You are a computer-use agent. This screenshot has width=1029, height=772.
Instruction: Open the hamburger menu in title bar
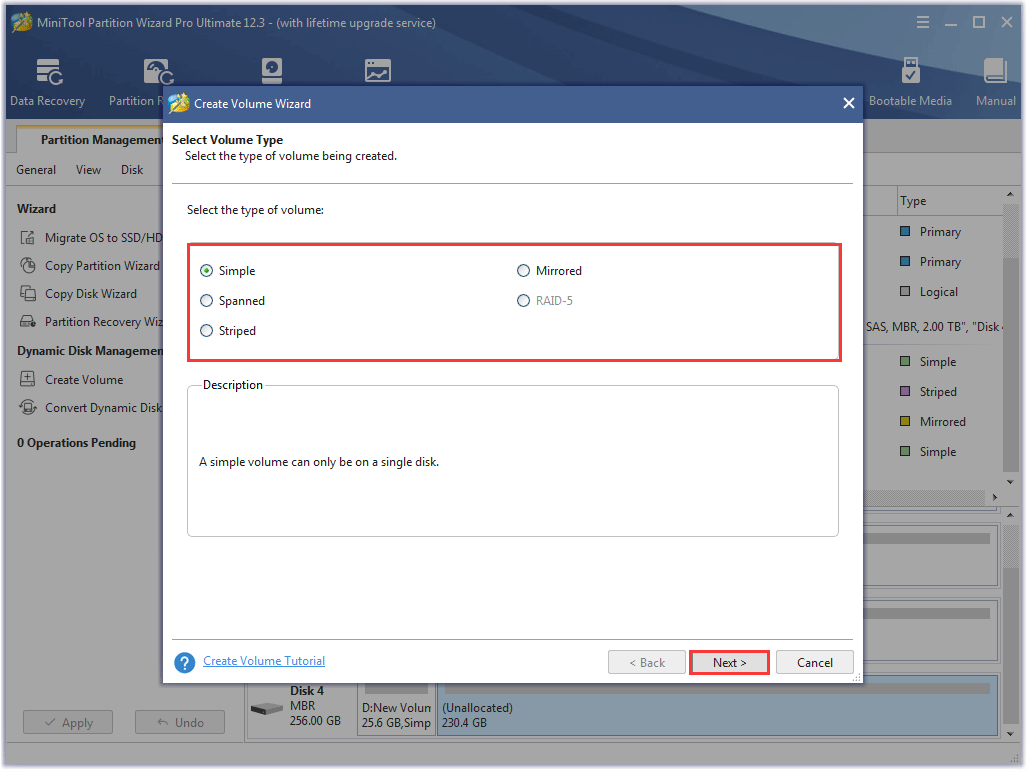[x=923, y=22]
